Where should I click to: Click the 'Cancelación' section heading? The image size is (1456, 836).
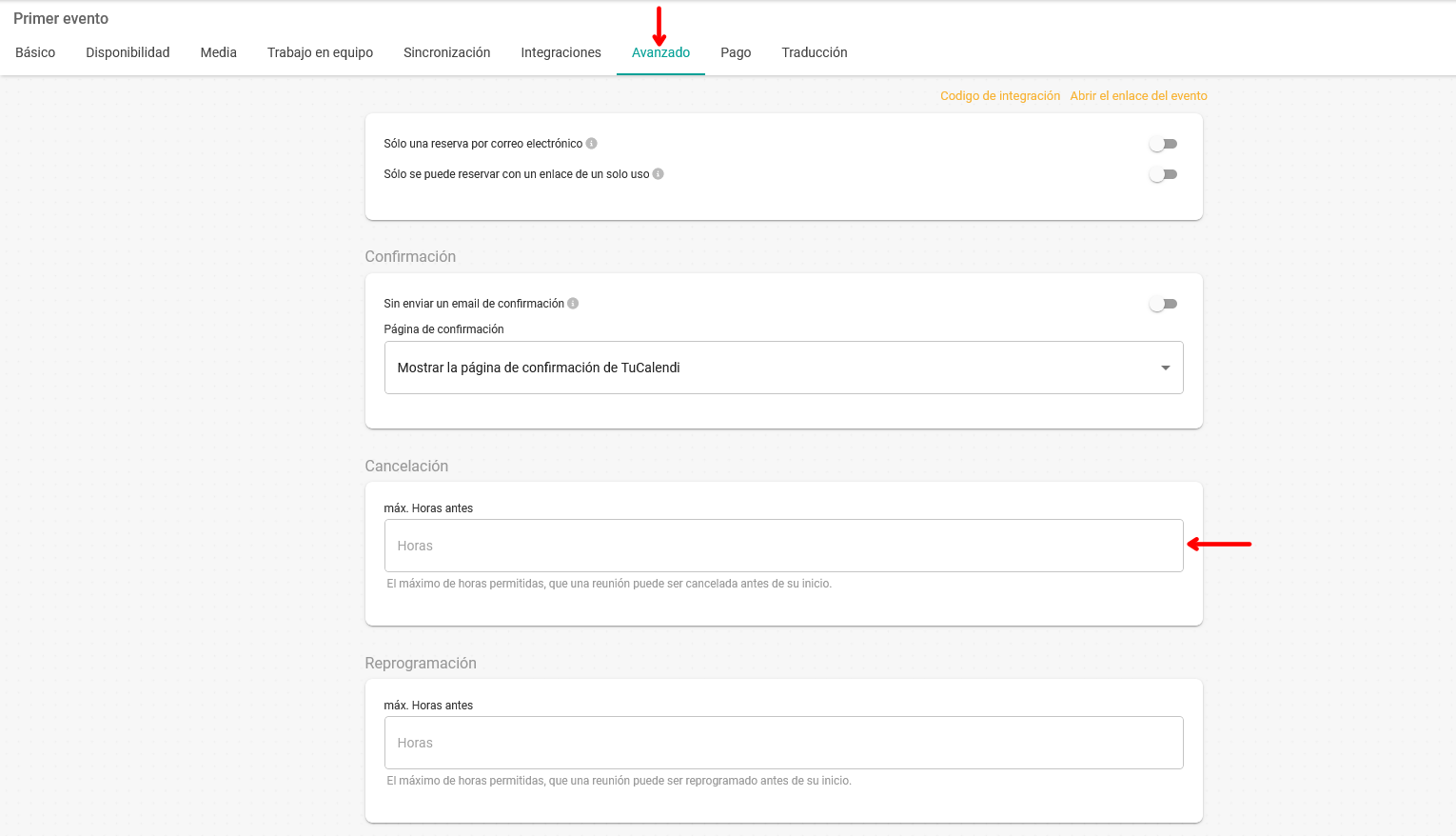(x=406, y=466)
